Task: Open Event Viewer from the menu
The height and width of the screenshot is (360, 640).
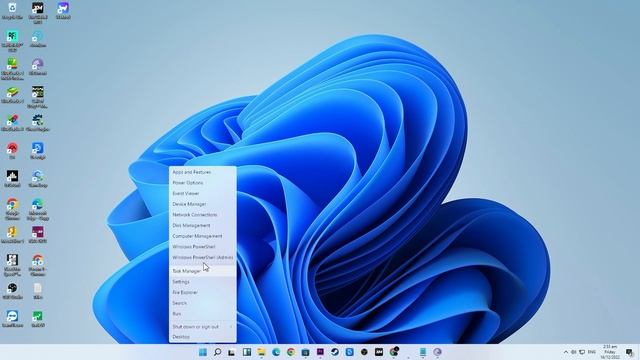Action: tap(202, 193)
